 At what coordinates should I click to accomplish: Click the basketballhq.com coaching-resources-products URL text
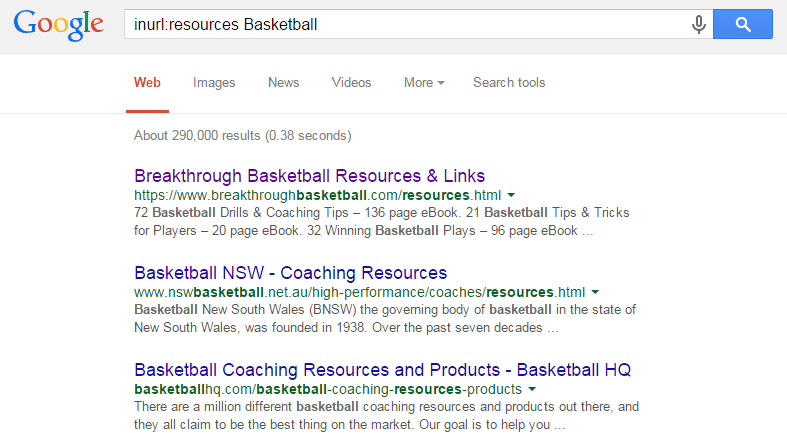point(328,389)
